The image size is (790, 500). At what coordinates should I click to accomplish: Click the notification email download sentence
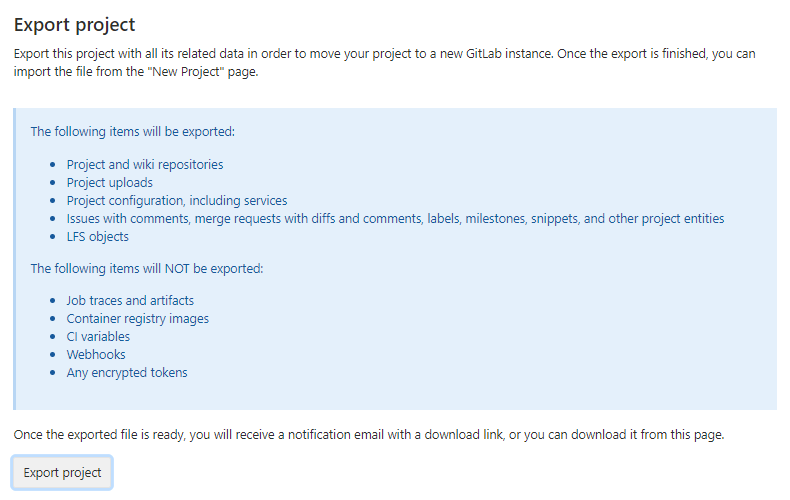(368, 435)
